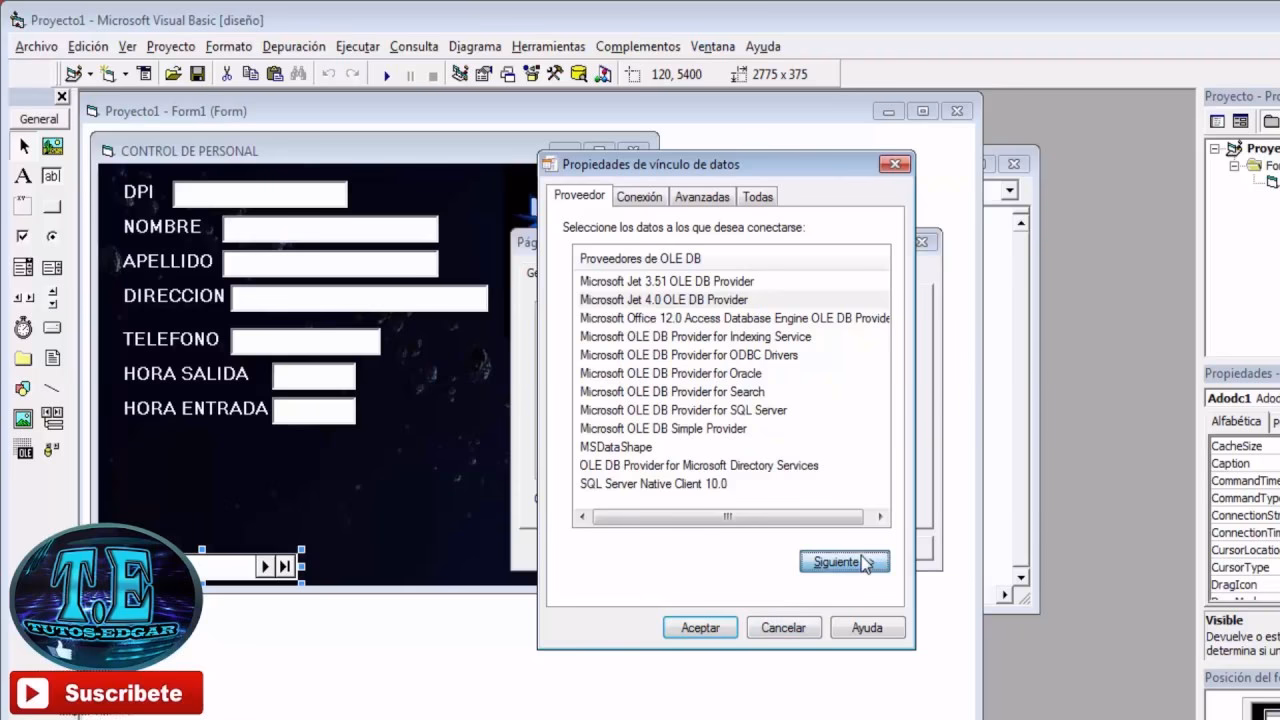Switch to the Avanzadas tab
Viewport: 1280px width, 720px height.
[x=702, y=197]
